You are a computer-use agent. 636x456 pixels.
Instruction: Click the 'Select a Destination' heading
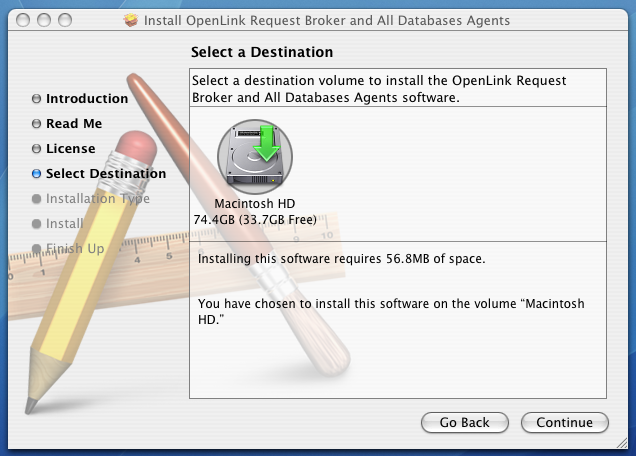coord(261,52)
